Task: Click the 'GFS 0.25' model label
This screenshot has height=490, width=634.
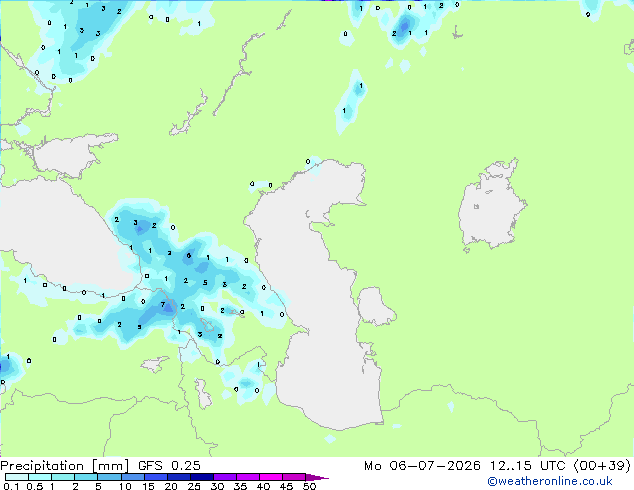Action: 169,466
